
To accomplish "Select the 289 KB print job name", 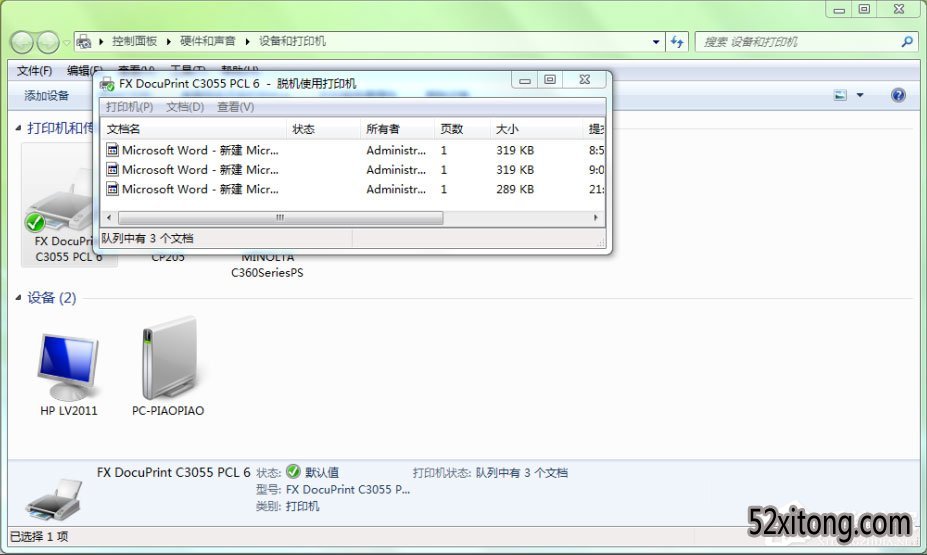I will pyautogui.click(x=200, y=189).
